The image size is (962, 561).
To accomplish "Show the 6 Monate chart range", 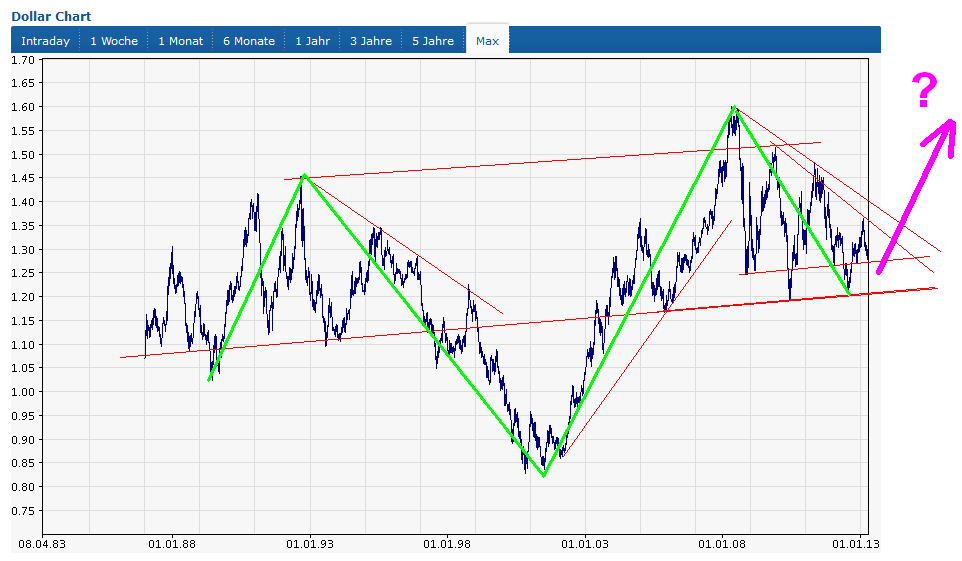I will (x=249, y=41).
